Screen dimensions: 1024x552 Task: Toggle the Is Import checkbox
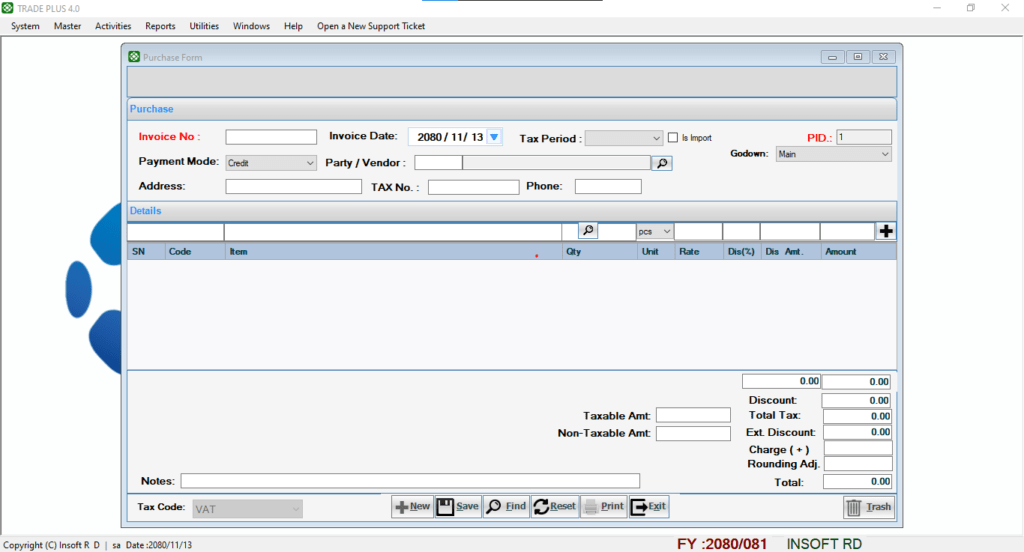click(x=673, y=138)
